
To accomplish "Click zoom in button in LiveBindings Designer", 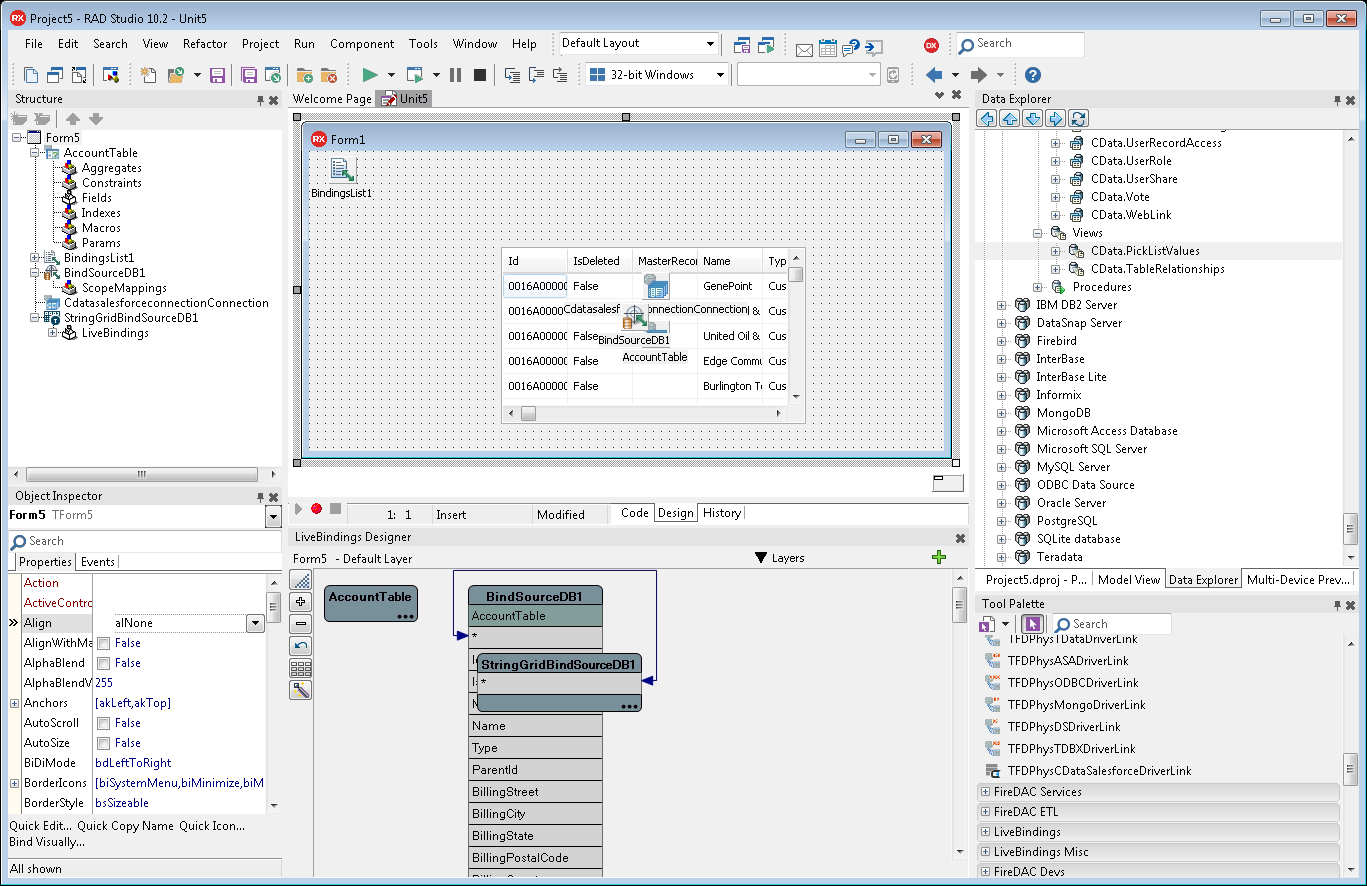I will 301,602.
